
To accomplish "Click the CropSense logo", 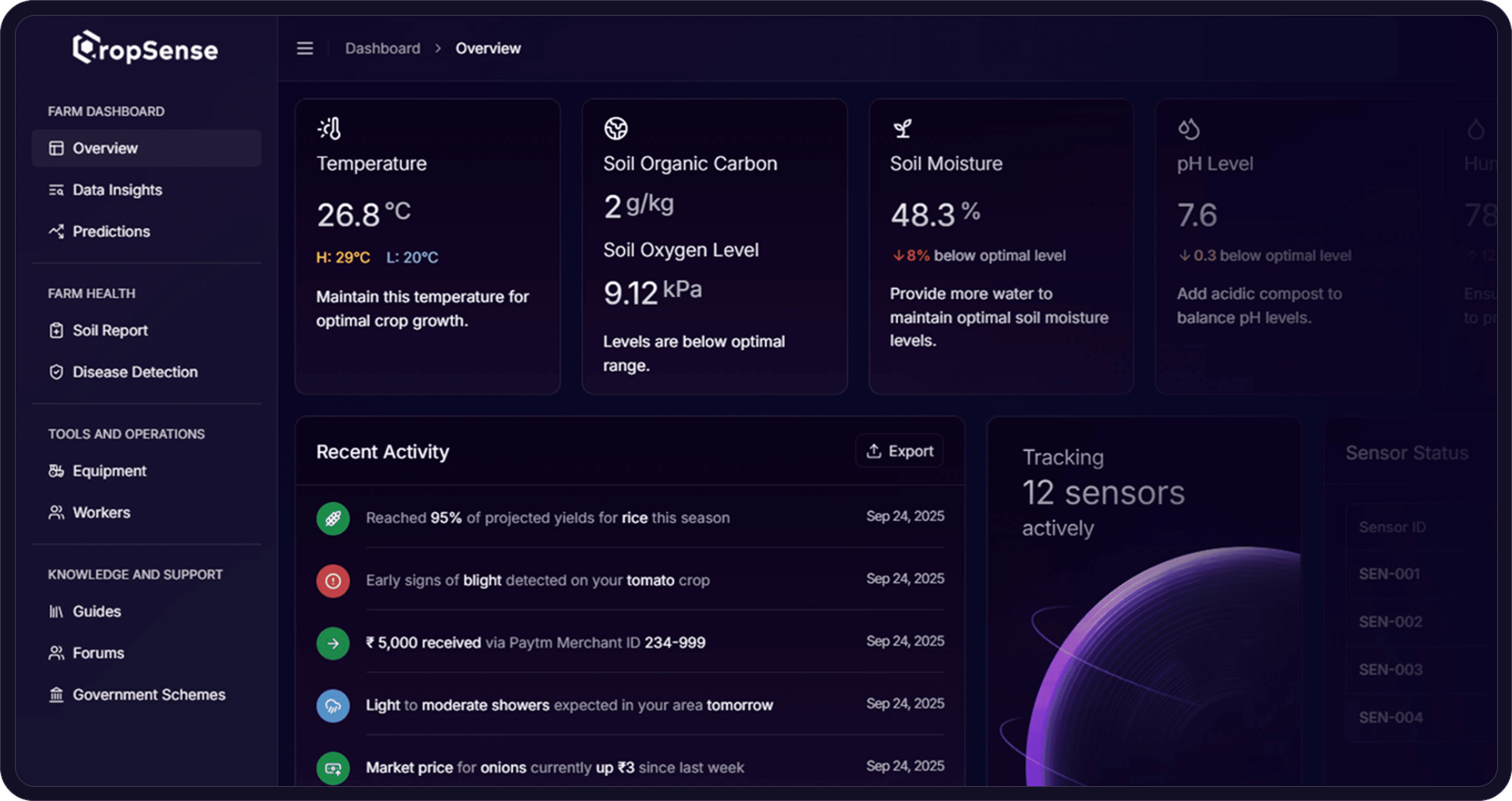I will tap(146, 49).
